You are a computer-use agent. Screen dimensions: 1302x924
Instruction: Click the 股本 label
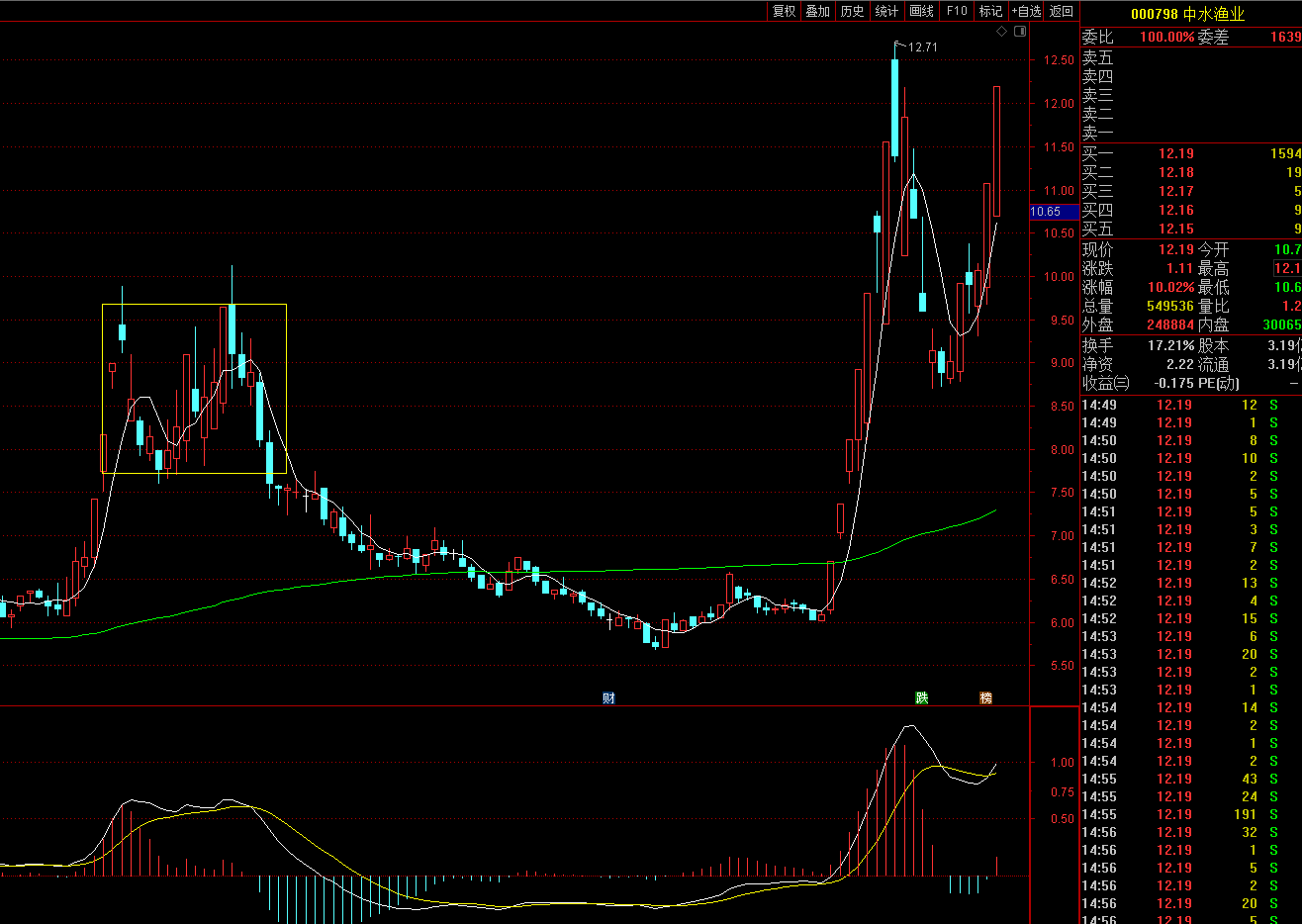(x=1213, y=345)
